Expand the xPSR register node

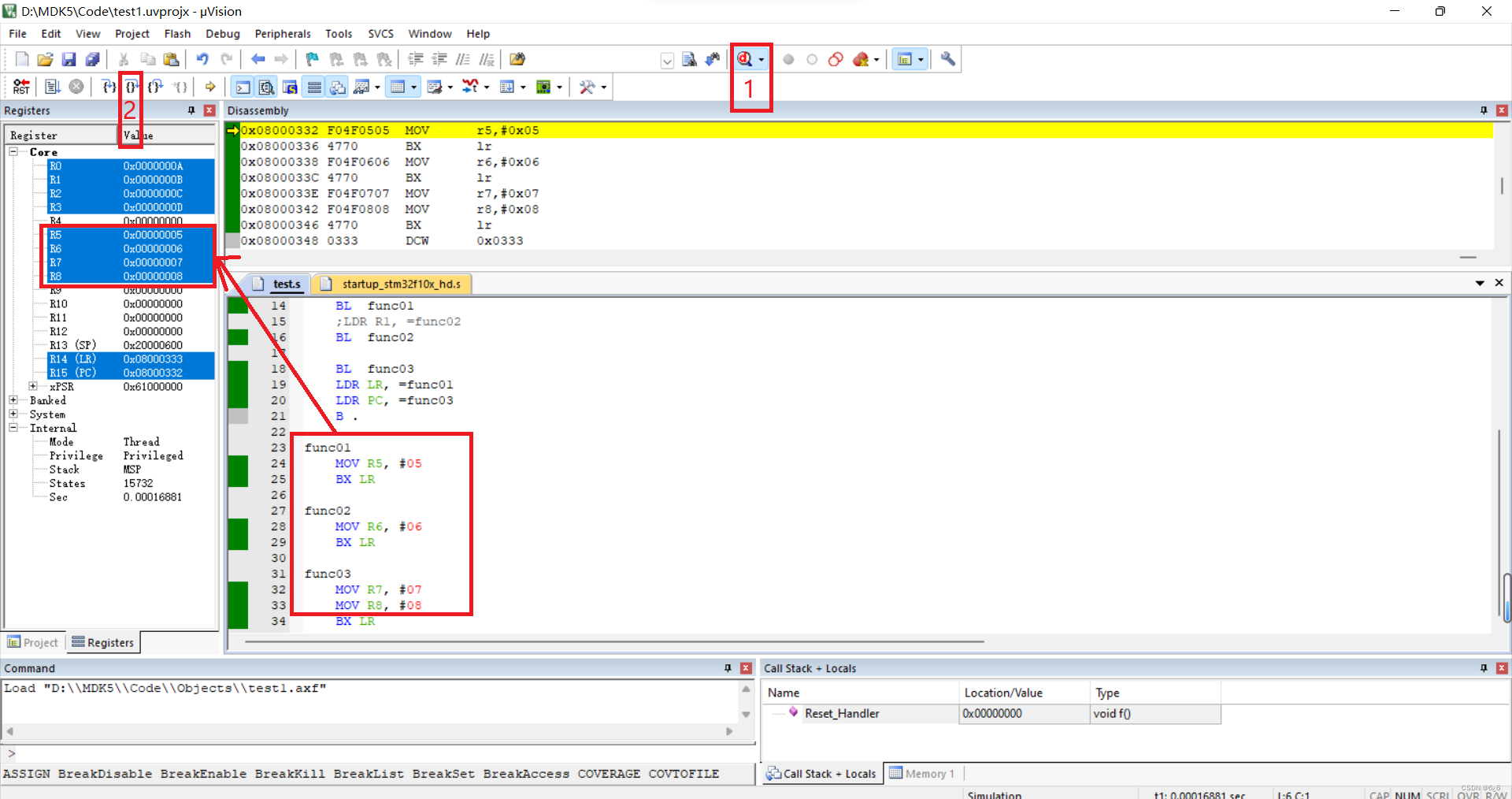(x=33, y=386)
